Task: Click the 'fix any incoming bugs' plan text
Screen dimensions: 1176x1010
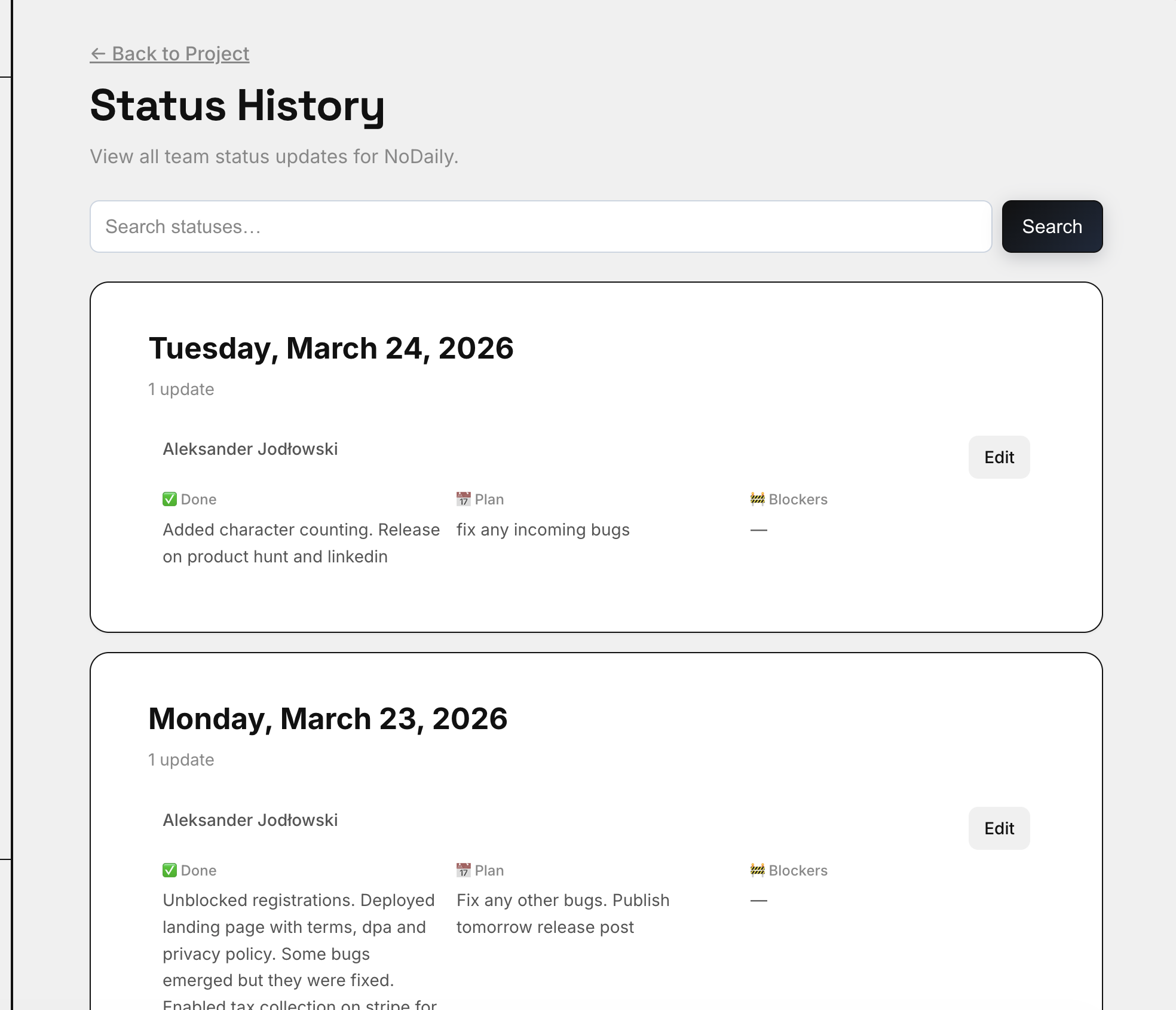Action: pos(543,530)
